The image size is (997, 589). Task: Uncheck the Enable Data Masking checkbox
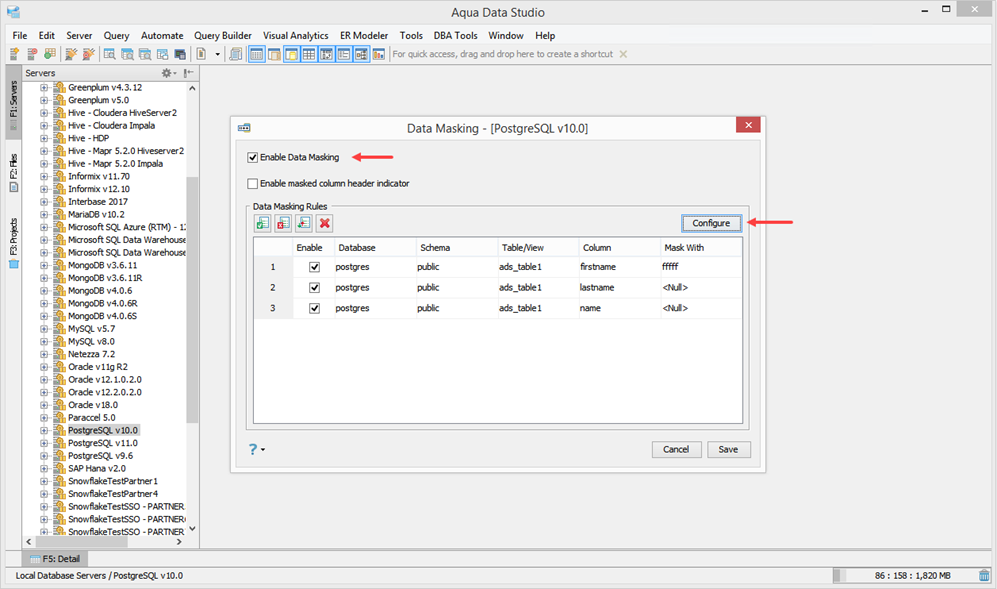[252, 157]
